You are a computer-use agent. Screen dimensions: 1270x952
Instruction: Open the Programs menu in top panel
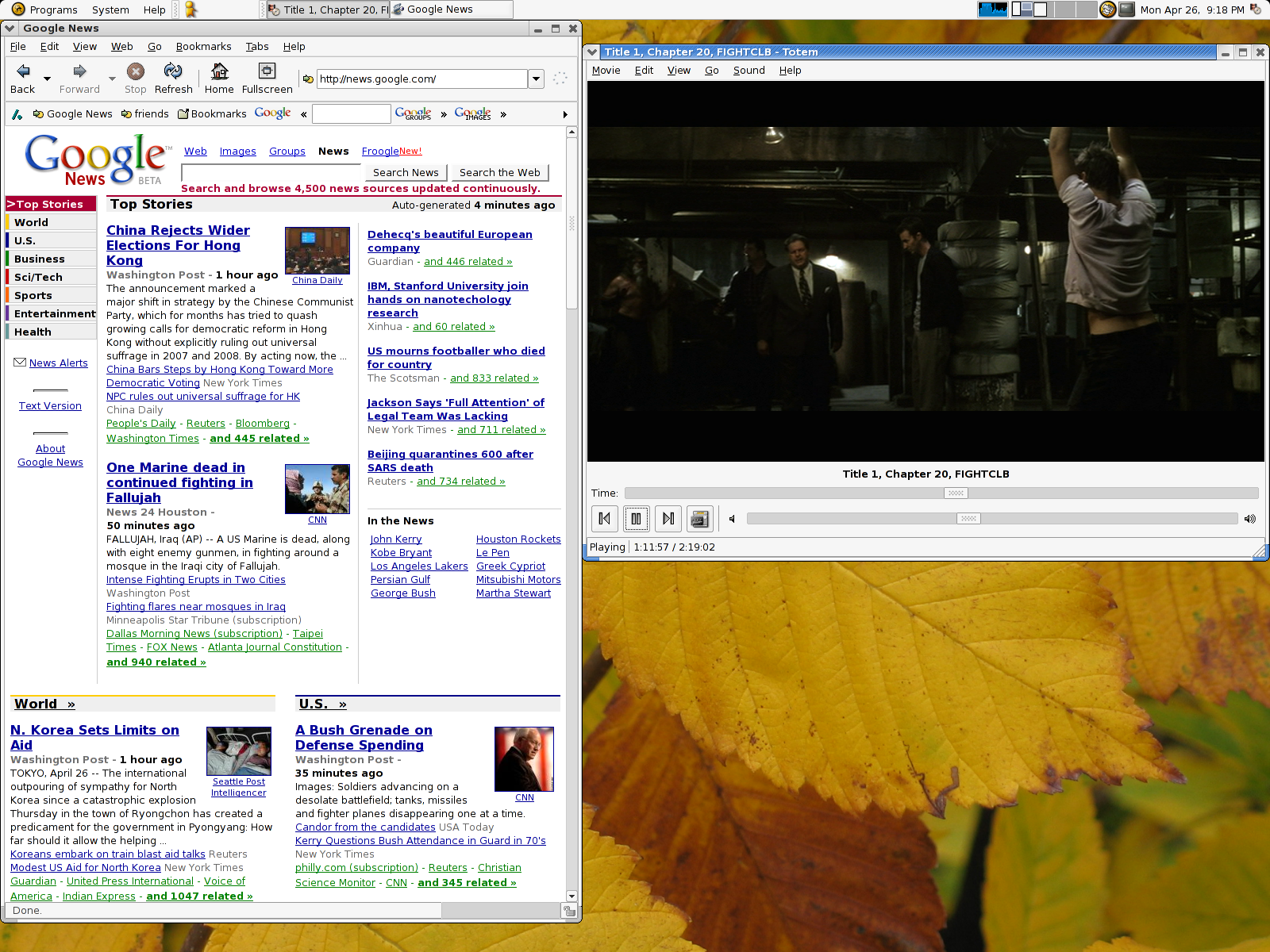pos(53,10)
